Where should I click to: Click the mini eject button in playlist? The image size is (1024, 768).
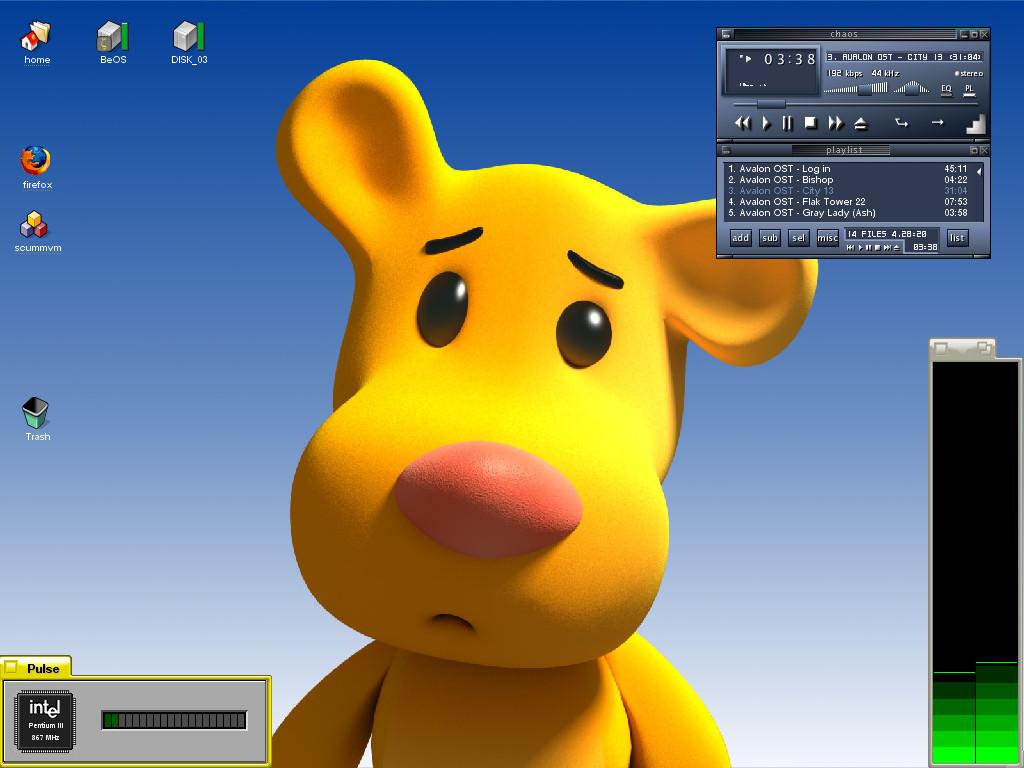point(896,248)
